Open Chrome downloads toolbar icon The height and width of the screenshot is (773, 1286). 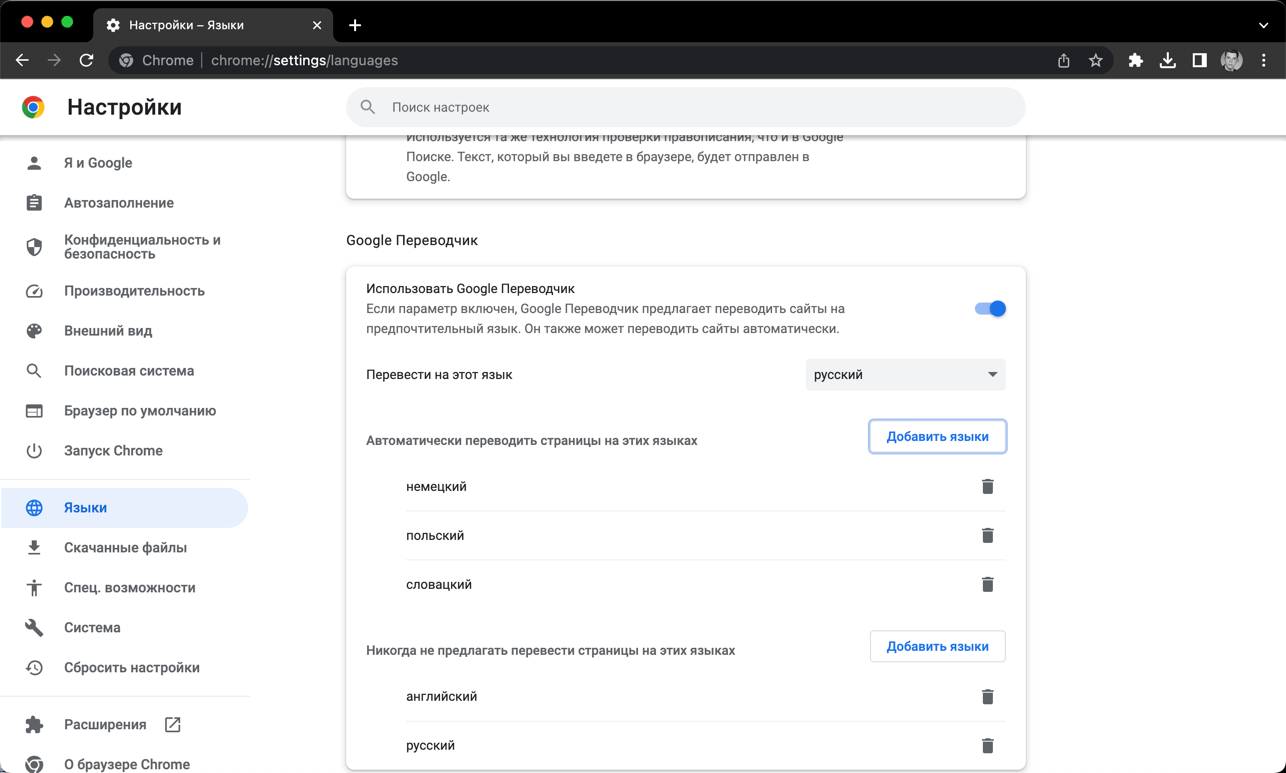(1167, 61)
